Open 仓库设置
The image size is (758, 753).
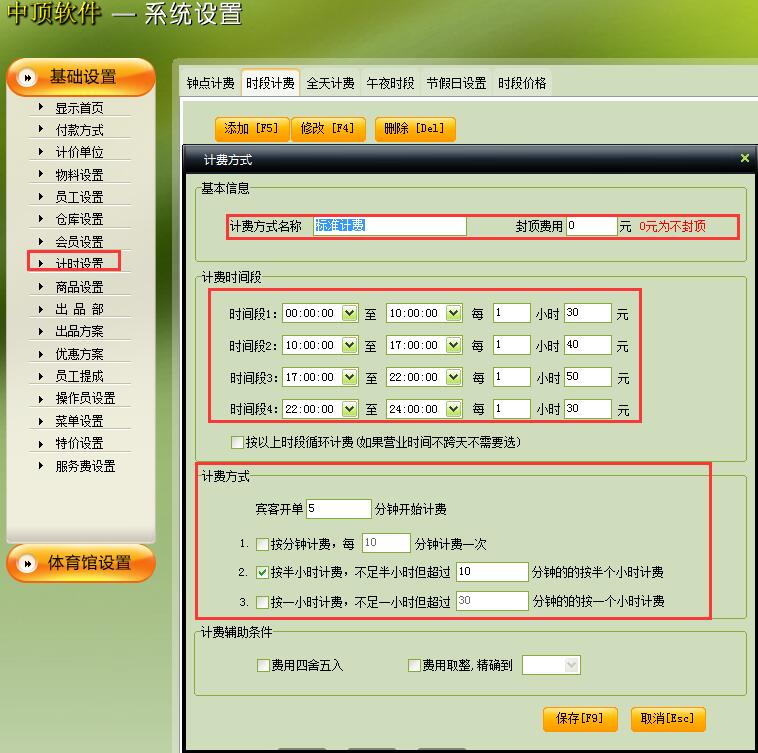(x=79, y=219)
